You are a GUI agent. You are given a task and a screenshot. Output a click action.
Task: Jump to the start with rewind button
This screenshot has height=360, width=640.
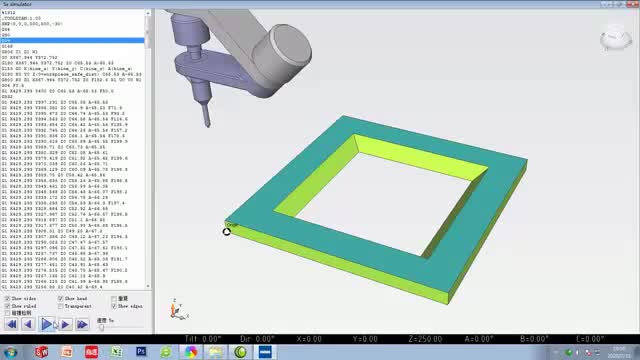click(x=11, y=324)
